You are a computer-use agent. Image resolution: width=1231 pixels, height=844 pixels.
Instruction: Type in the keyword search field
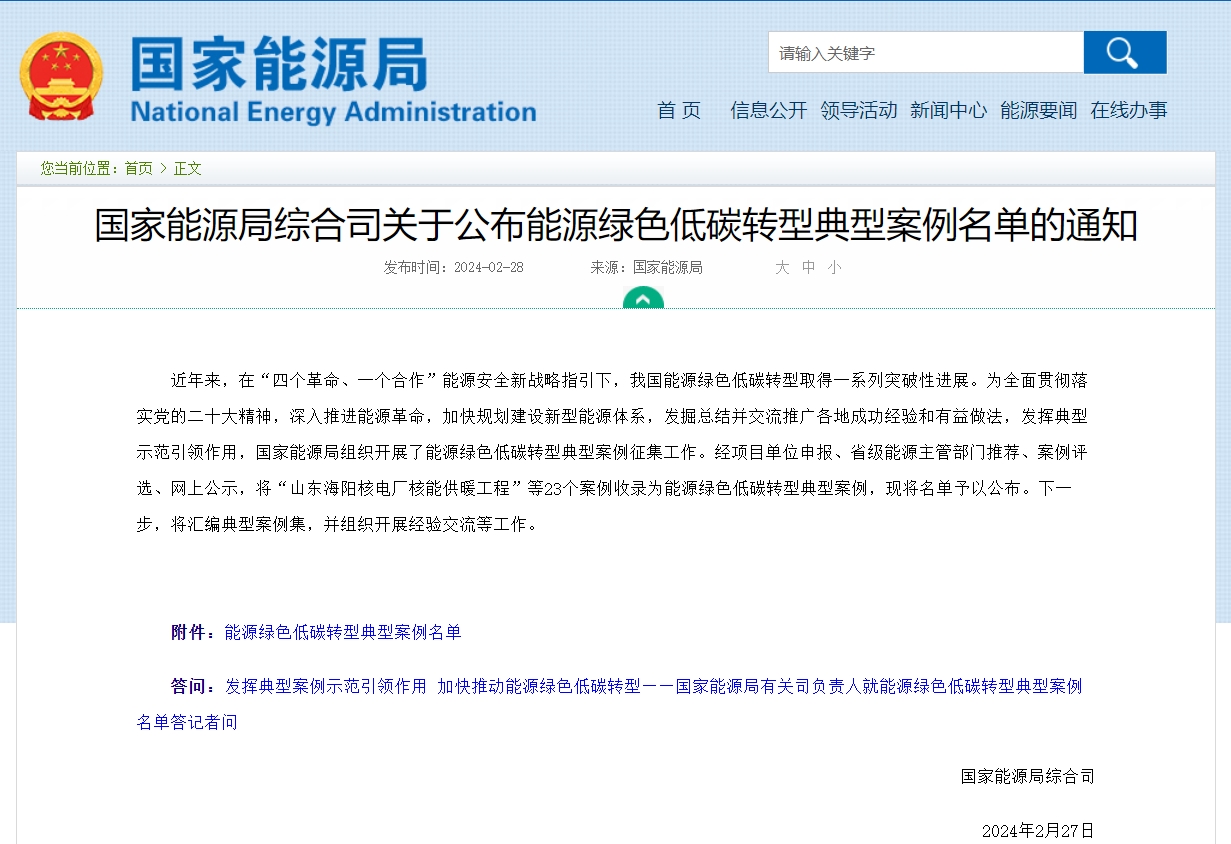click(925, 53)
